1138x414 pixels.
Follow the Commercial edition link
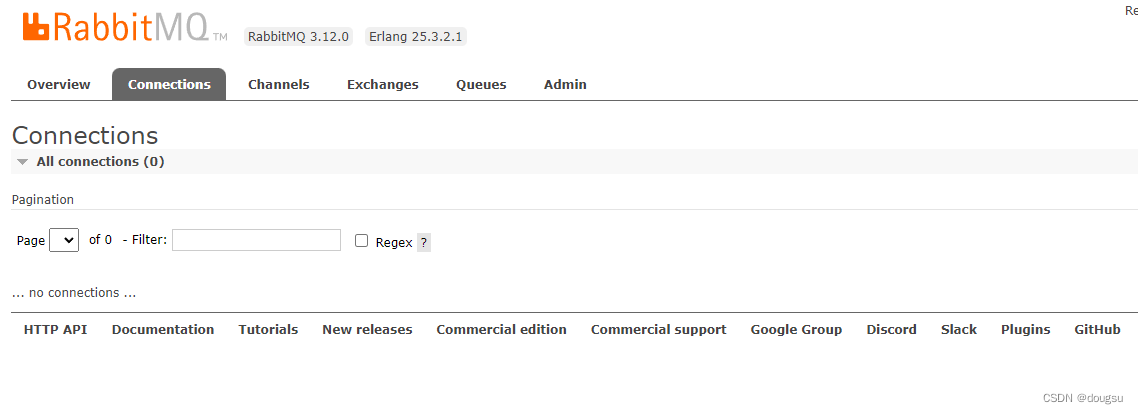[502, 329]
